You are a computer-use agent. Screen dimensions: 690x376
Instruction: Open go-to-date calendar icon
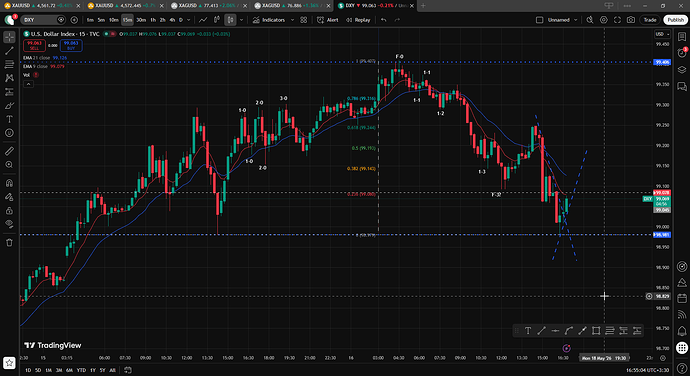point(128,370)
